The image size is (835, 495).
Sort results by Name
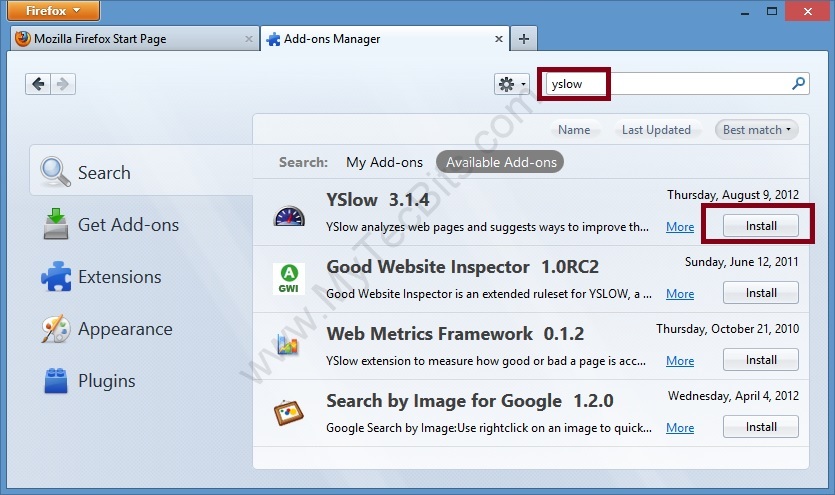tap(574, 130)
